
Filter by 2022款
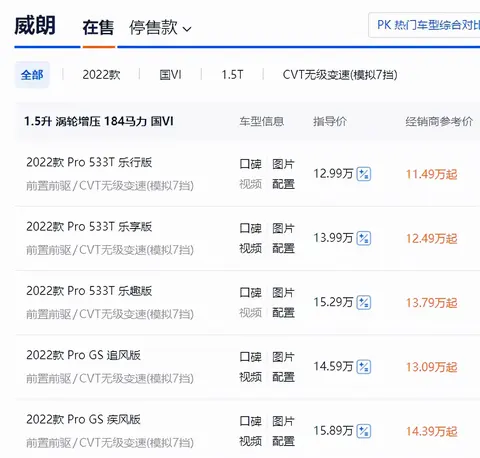point(101,75)
